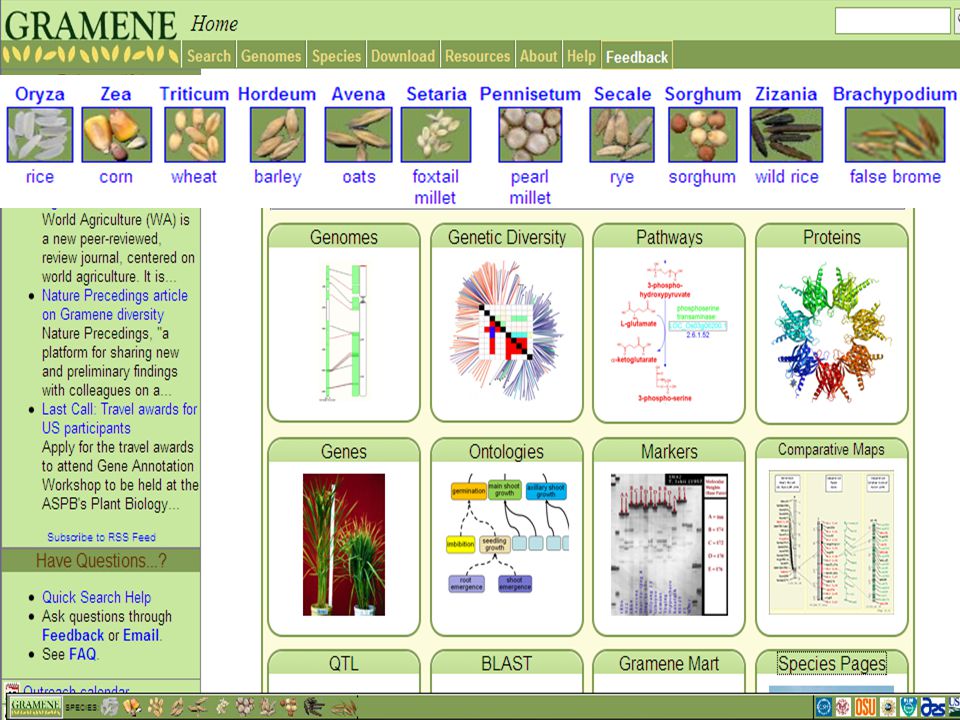This screenshot has height=720, width=960.
Task: Click the Sorghum seeds thumbnail
Action: point(702,135)
